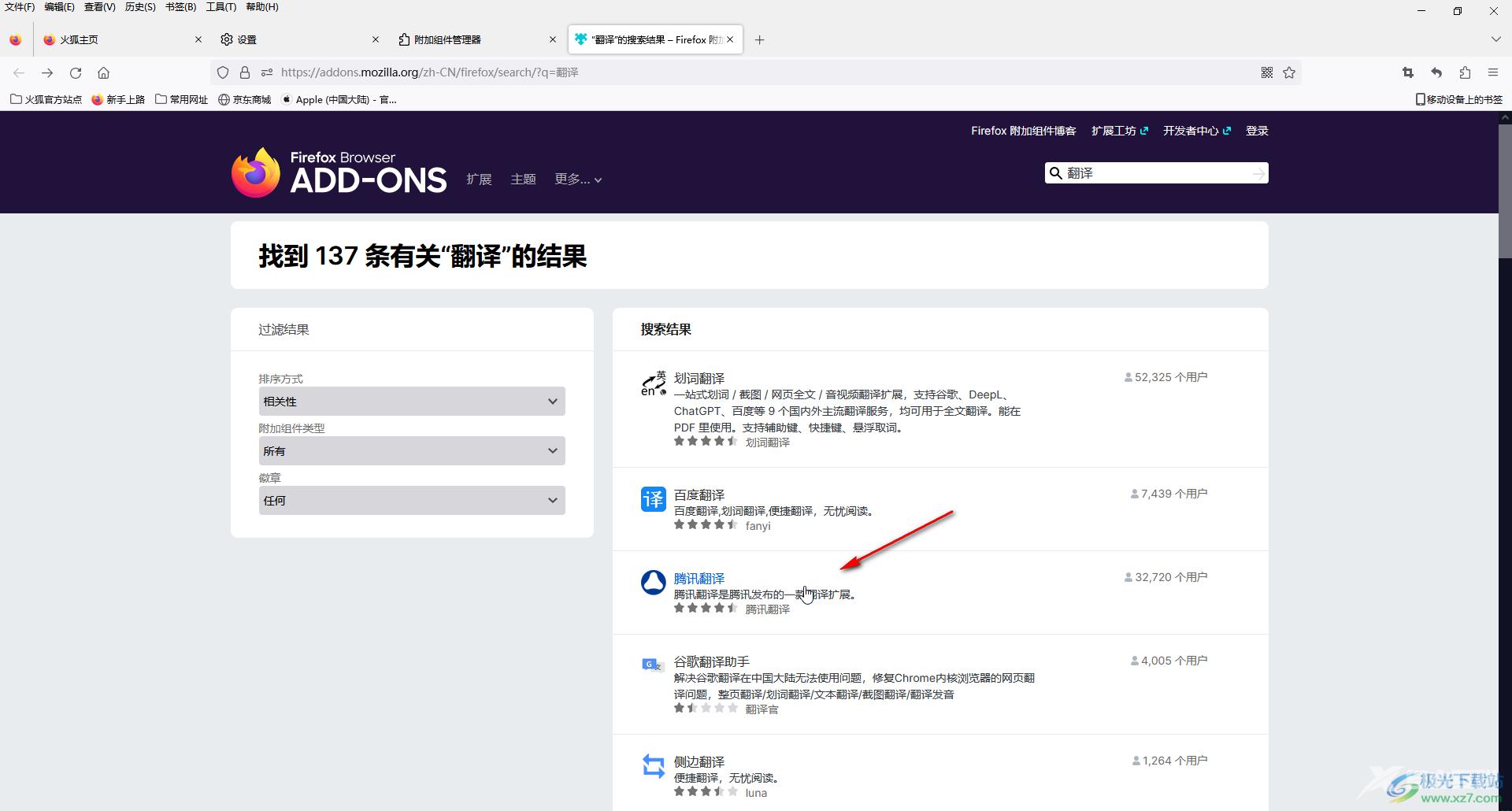
Task: Open the 侧边翻译 result title
Action: 699,762
